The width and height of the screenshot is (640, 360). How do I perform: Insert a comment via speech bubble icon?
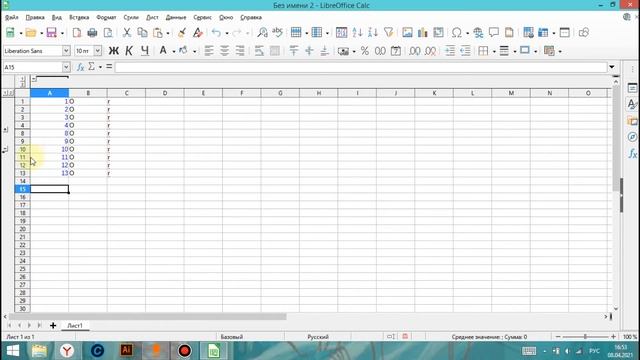[494, 33]
